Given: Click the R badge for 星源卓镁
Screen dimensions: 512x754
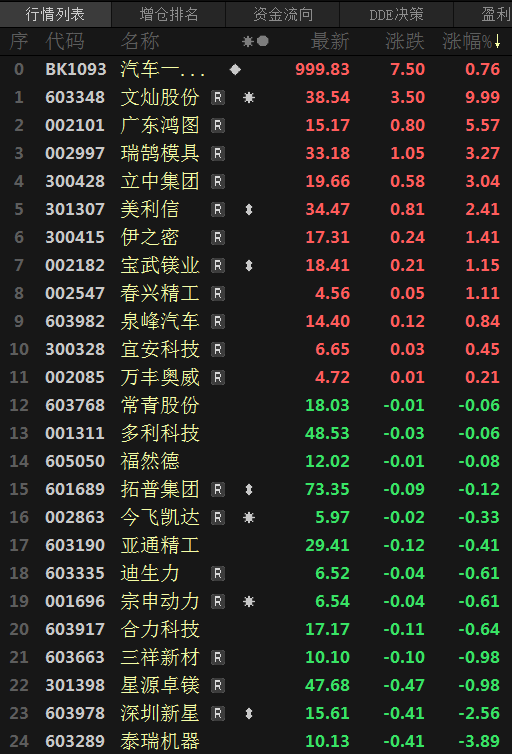Looking at the screenshot, I should click(218, 685).
